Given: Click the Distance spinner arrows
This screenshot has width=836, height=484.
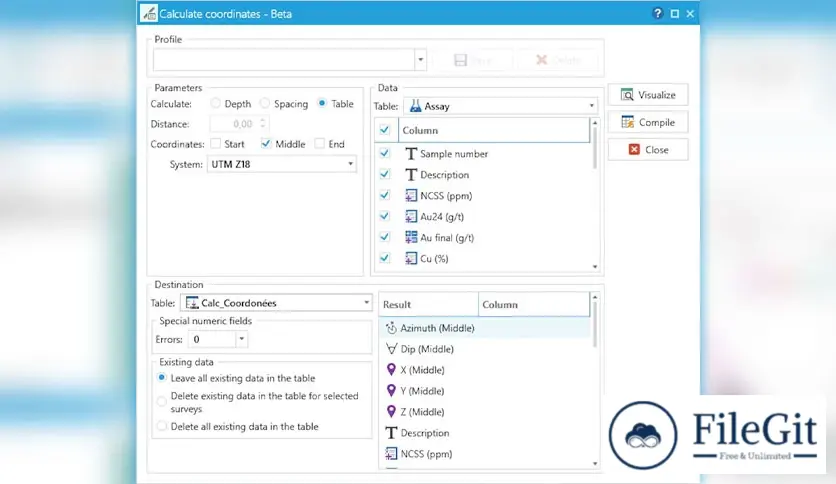Looking at the screenshot, I should click(263, 124).
